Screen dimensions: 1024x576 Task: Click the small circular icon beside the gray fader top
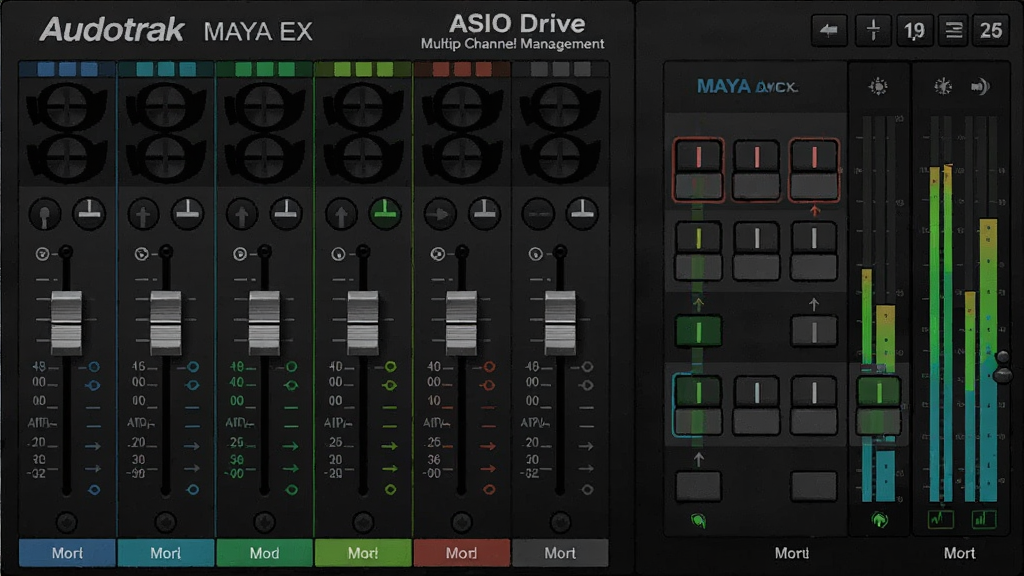(536, 254)
